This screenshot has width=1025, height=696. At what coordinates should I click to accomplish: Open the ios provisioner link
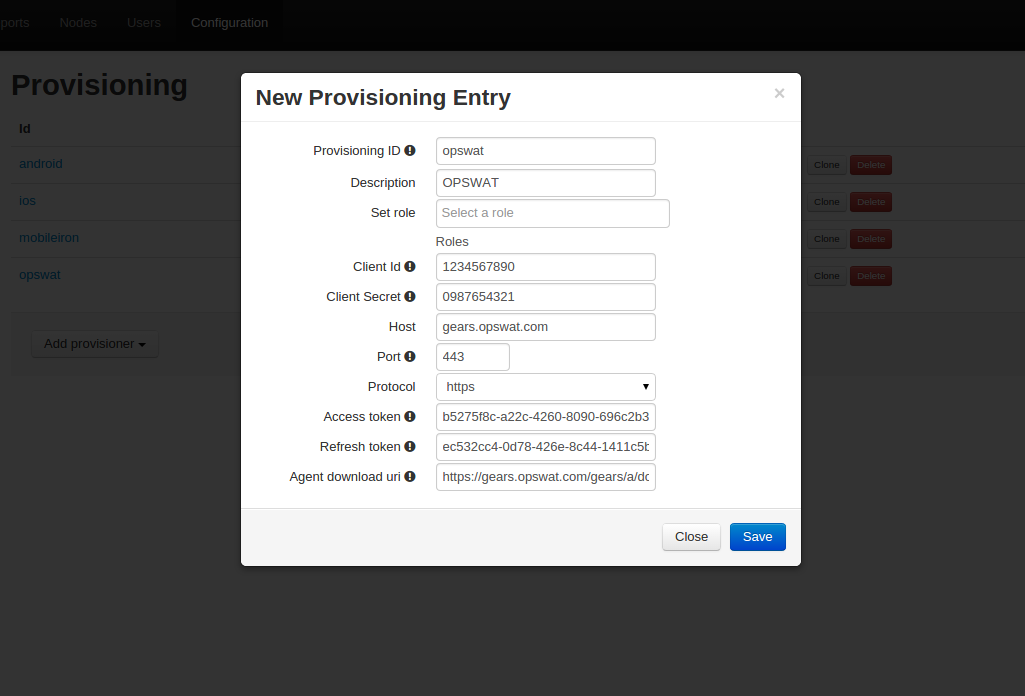point(27,201)
